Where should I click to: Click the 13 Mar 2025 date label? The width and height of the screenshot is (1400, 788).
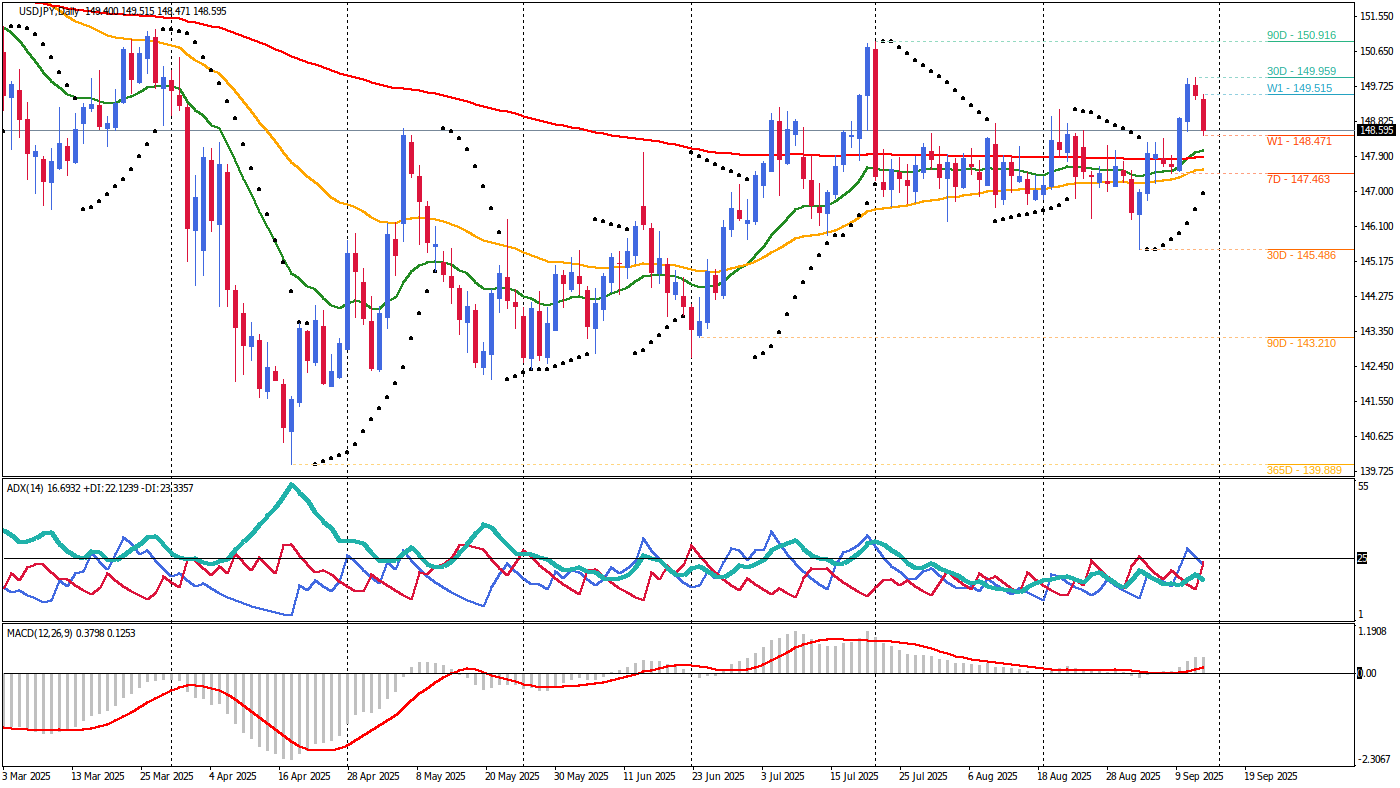pyautogui.click(x=98, y=776)
